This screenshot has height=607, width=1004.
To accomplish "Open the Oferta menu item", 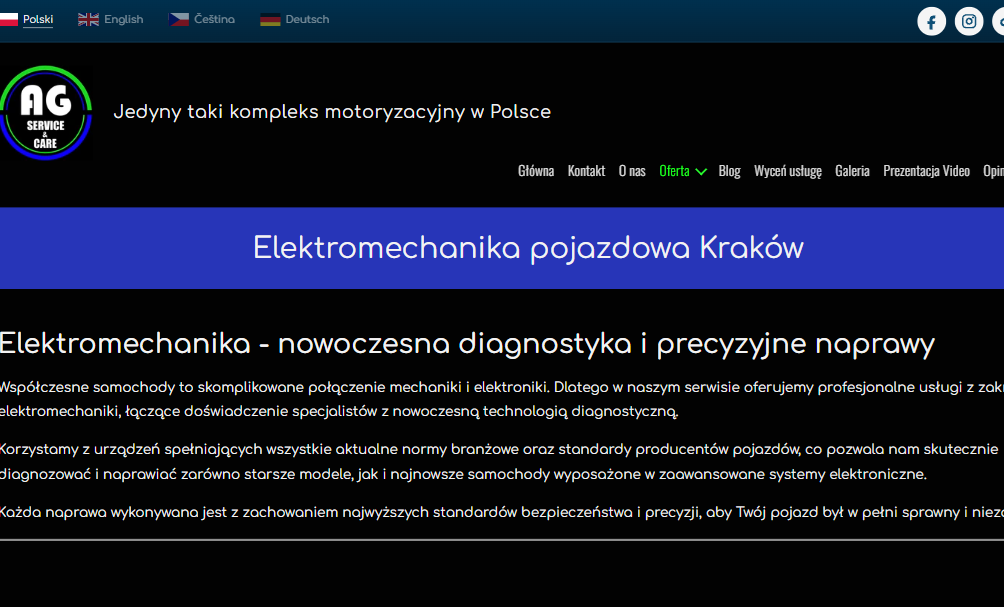I will [674, 171].
